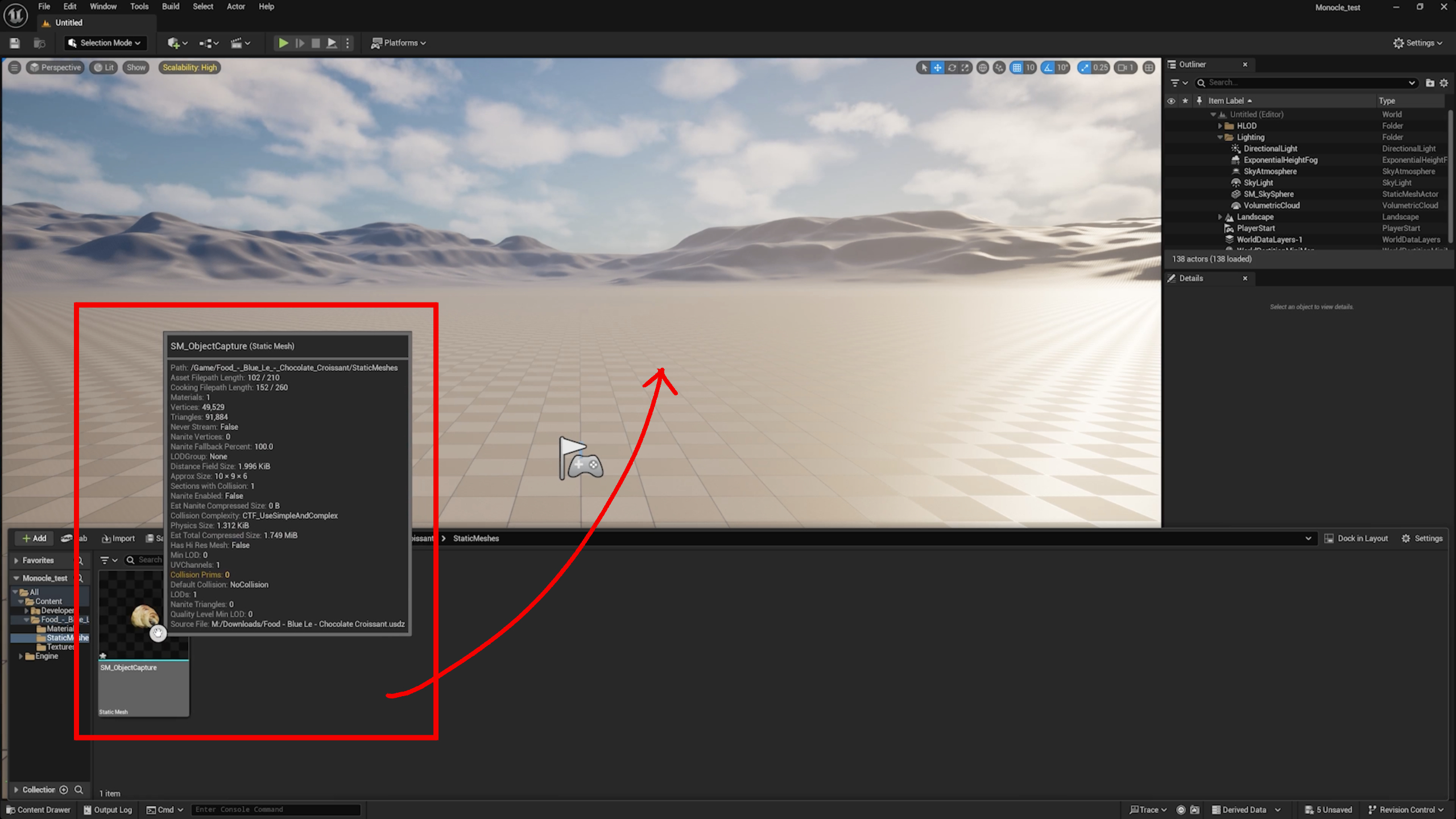
Task: Maximize the viewport layout icon
Action: point(1149,68)
